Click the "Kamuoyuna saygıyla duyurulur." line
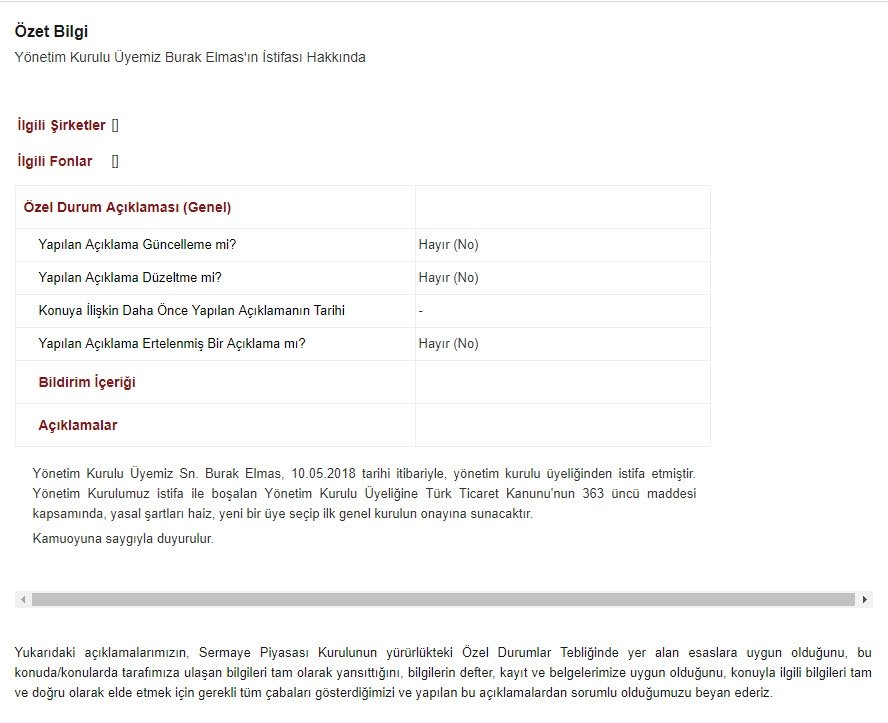Screen dimensions: 888x723 123,538
